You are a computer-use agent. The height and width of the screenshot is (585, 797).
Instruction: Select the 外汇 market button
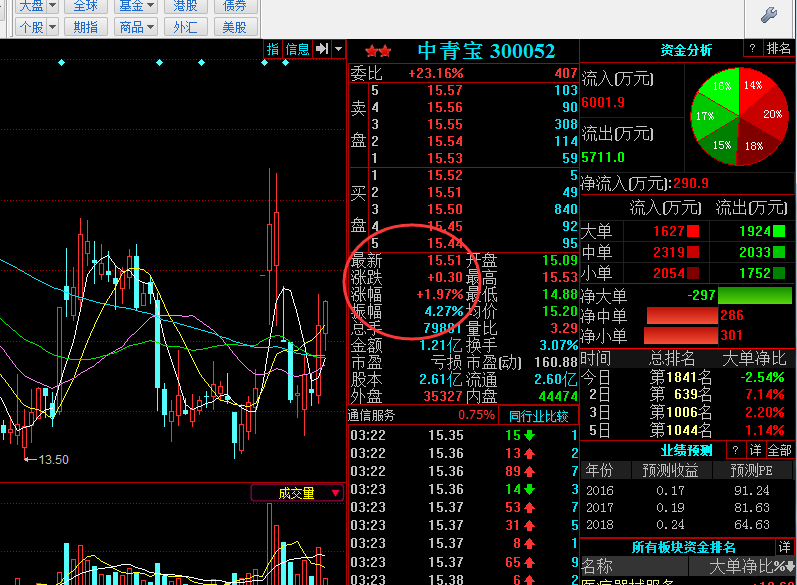point(185,26)
